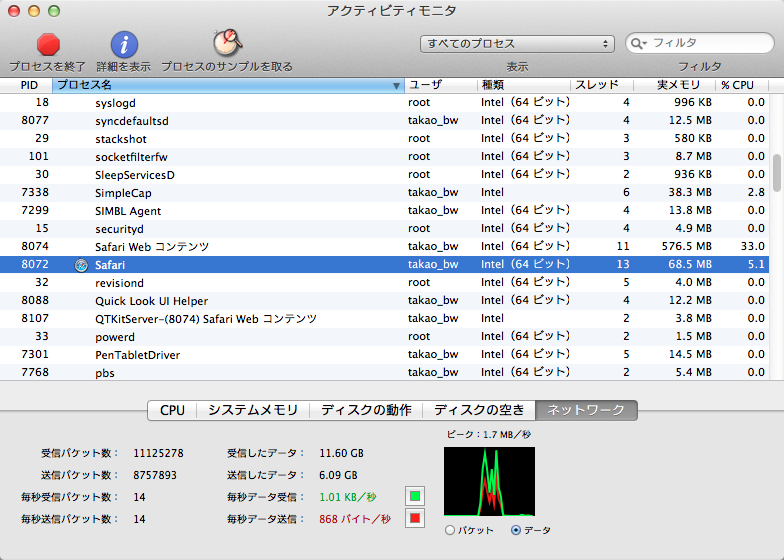Select the Safari Web コンテンツ row with PID 8074

coord(384,246)
